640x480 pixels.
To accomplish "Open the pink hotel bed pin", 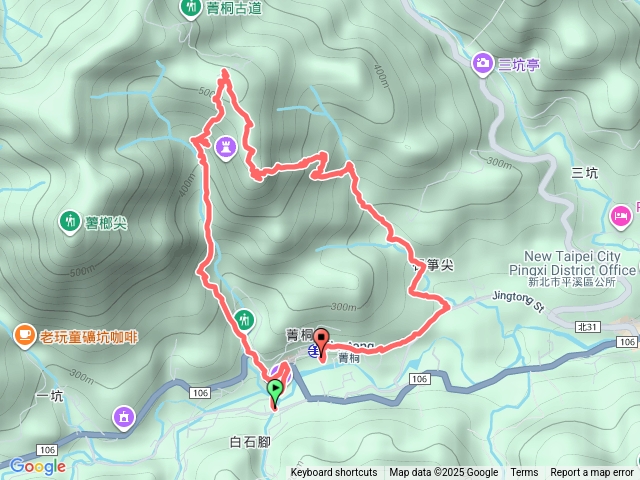I will tap(620, 217).
